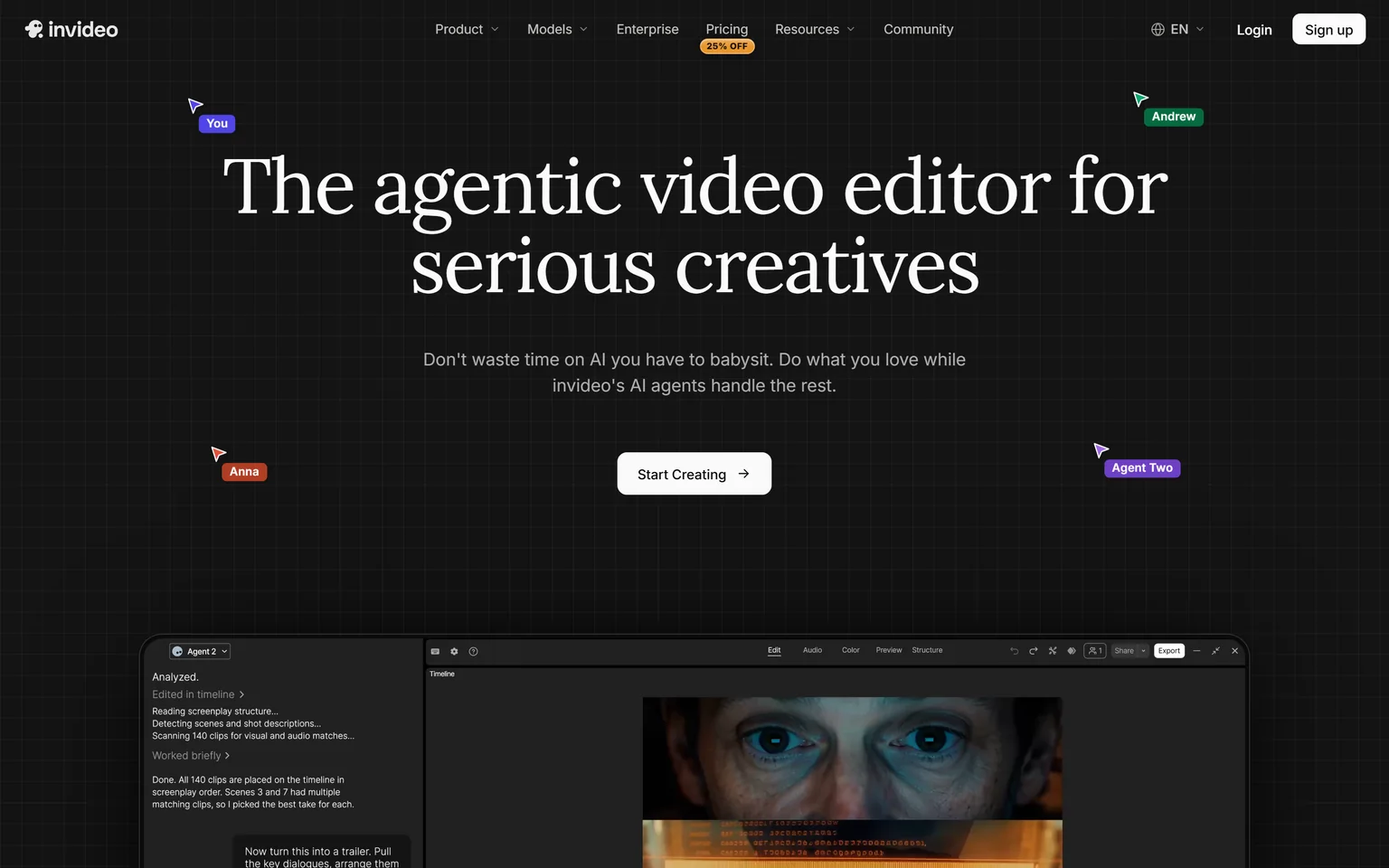The width and height of the screenshot is (1389, 868).
Task: Click the icon left of collaborators count
Action: coord(1071,651)
